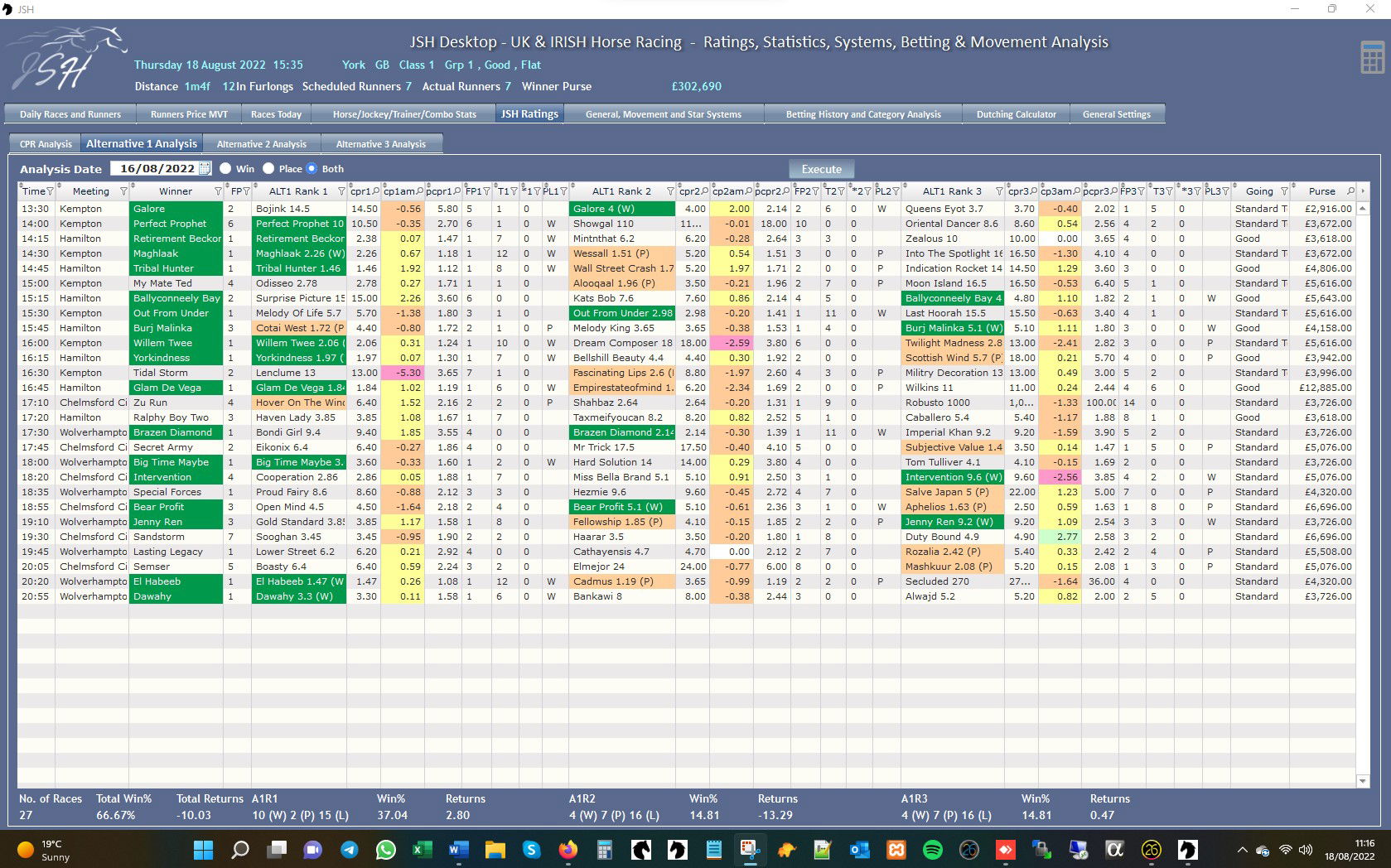Screen dimensions: 1391x868
Task: Open Meeting column filter dropdown
Action: 123,191
